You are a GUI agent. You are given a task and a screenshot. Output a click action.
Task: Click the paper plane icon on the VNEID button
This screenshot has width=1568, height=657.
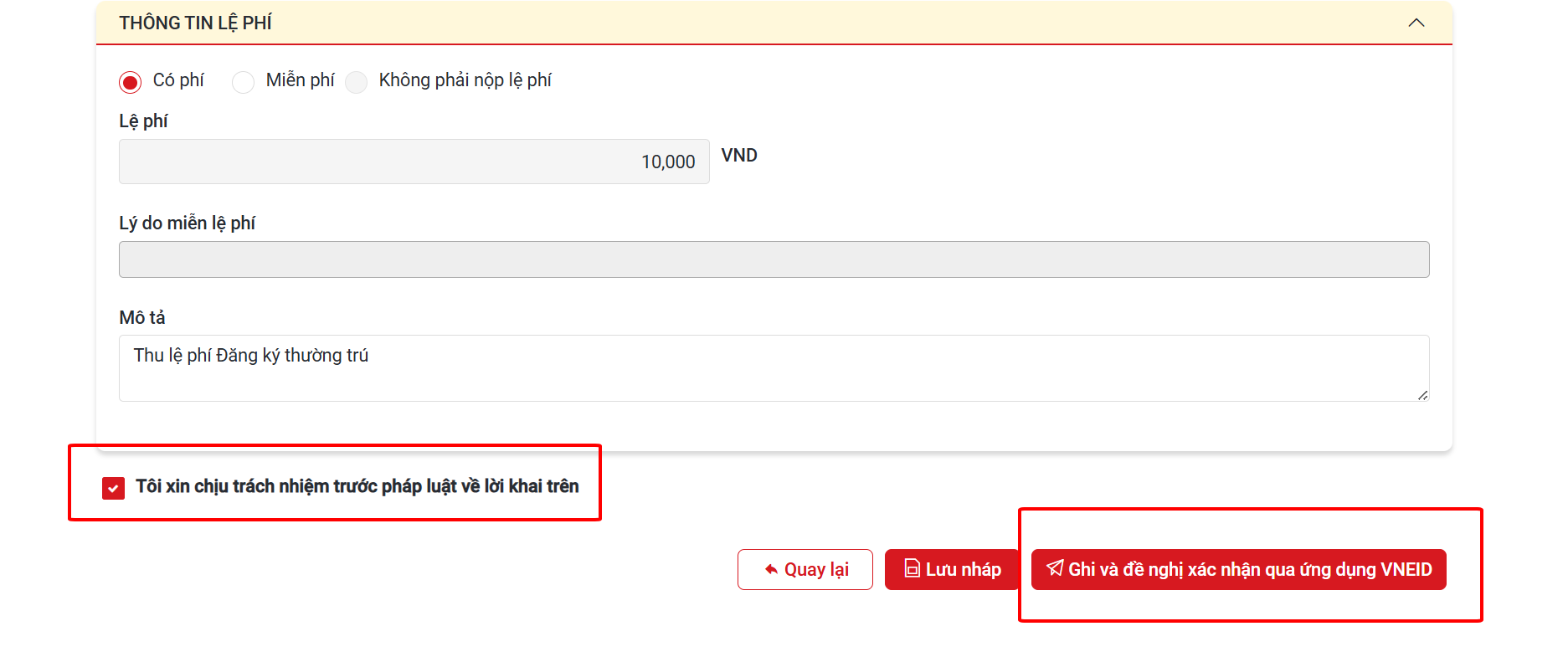click(1055, 568)
